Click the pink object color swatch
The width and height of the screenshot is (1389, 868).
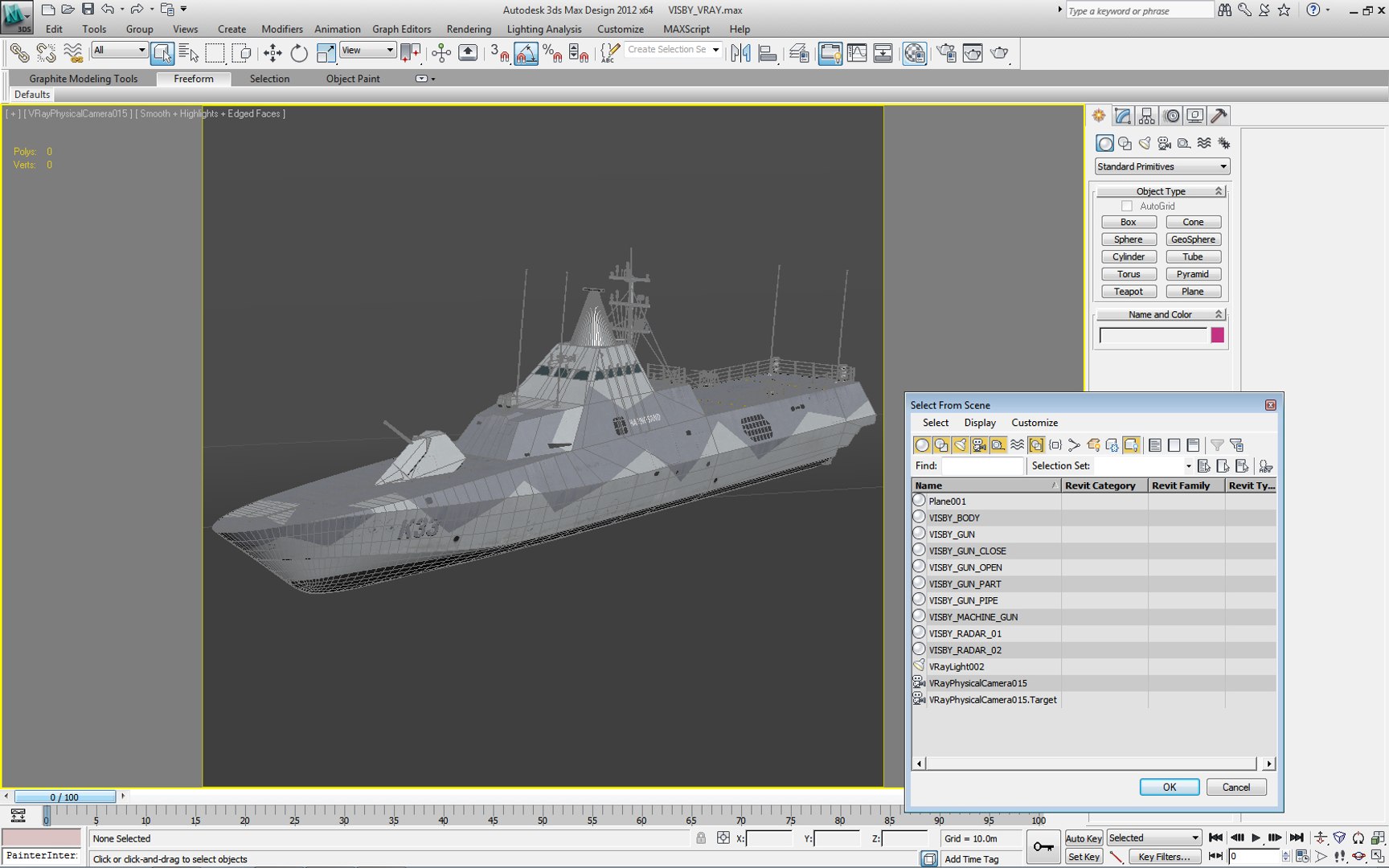(x=1217, y=335)
